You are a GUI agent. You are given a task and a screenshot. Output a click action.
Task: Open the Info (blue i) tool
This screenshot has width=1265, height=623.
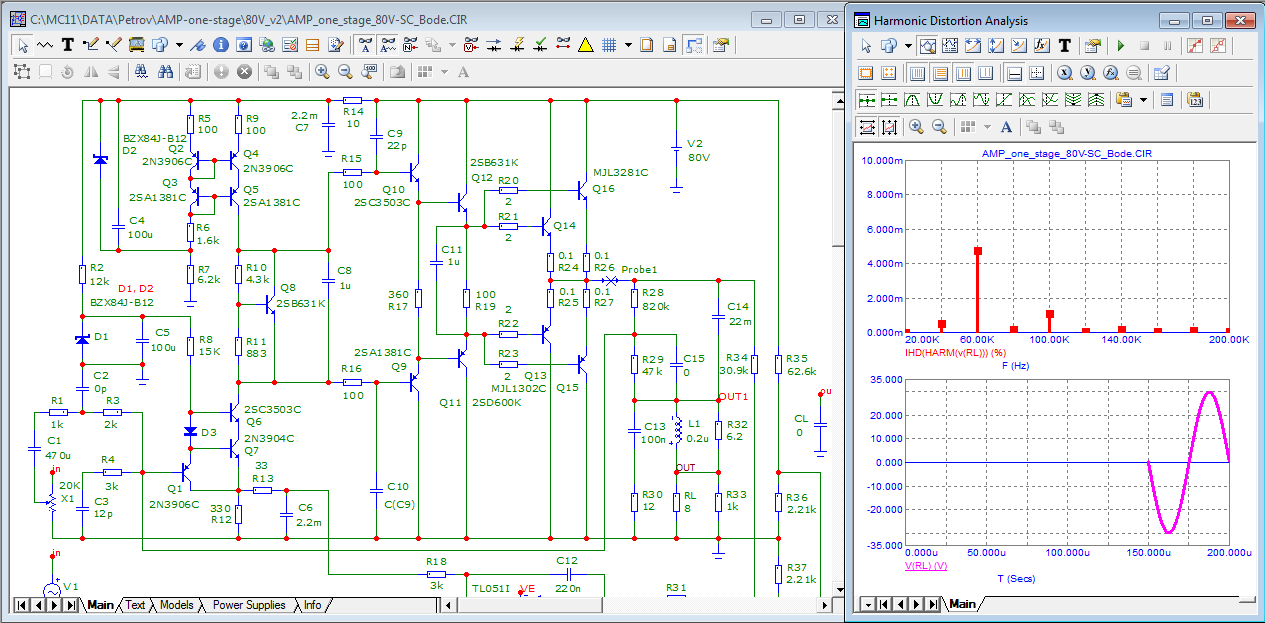(219, 45)
